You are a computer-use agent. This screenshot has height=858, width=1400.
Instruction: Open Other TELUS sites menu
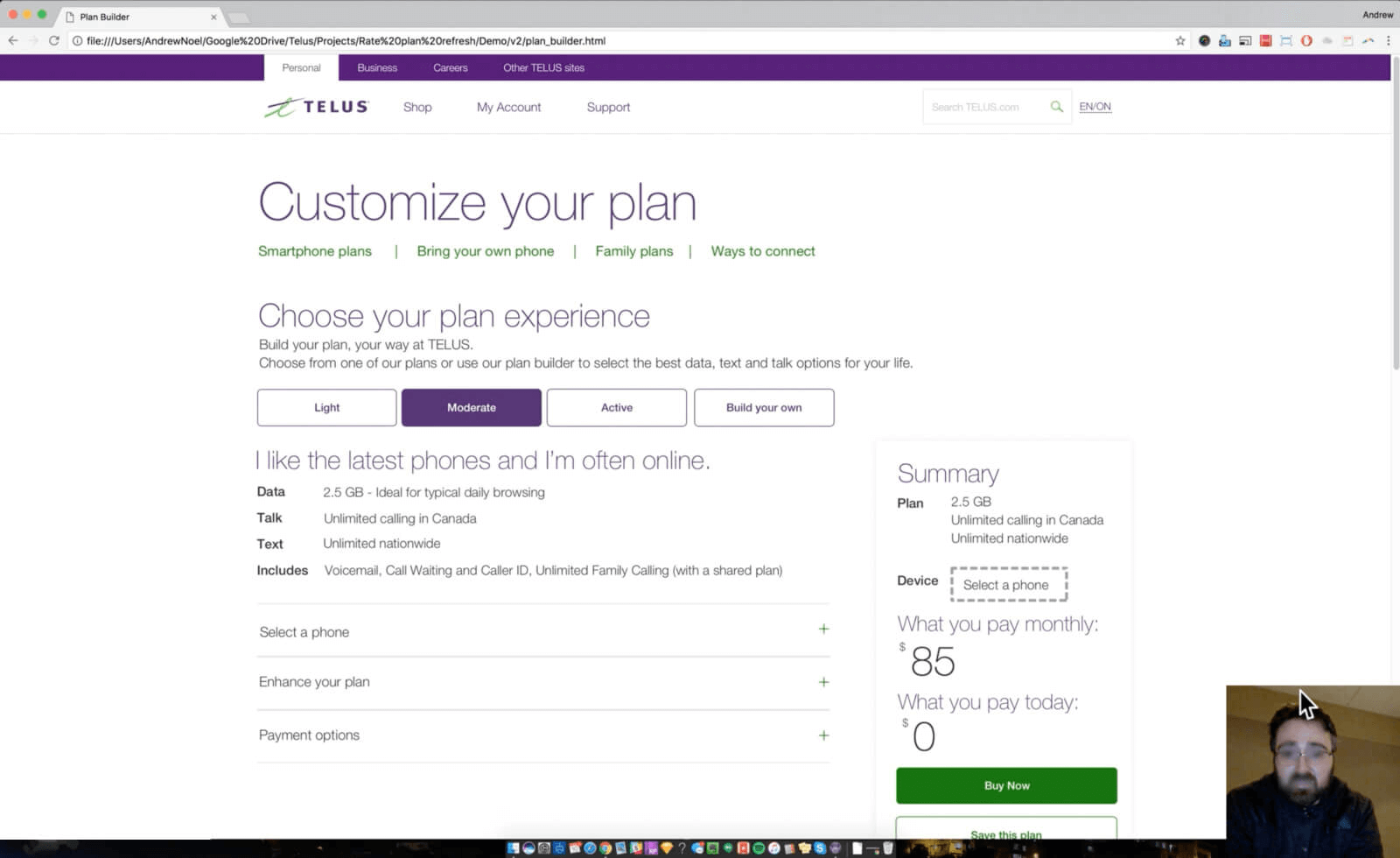click(x=543, y=67)
